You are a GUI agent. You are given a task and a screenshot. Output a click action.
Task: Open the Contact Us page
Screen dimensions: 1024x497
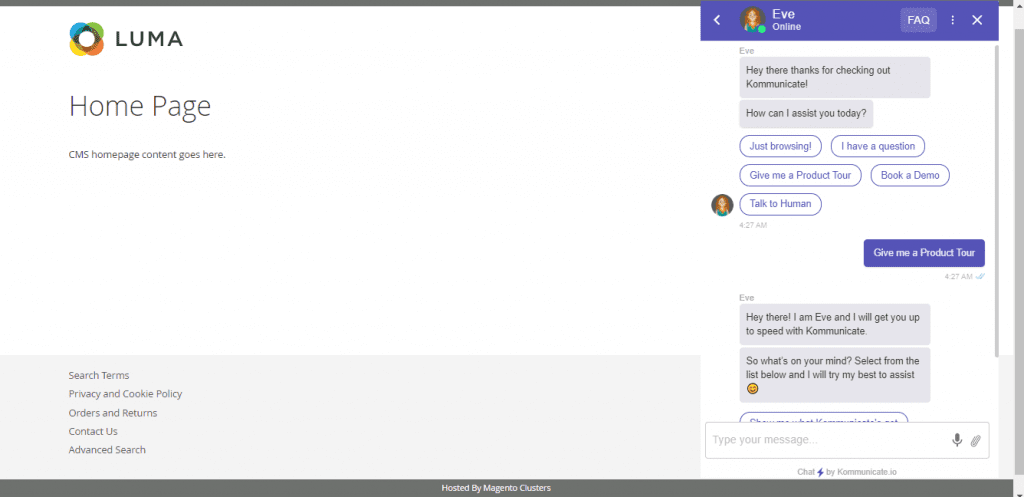click(x=93, y=431)
